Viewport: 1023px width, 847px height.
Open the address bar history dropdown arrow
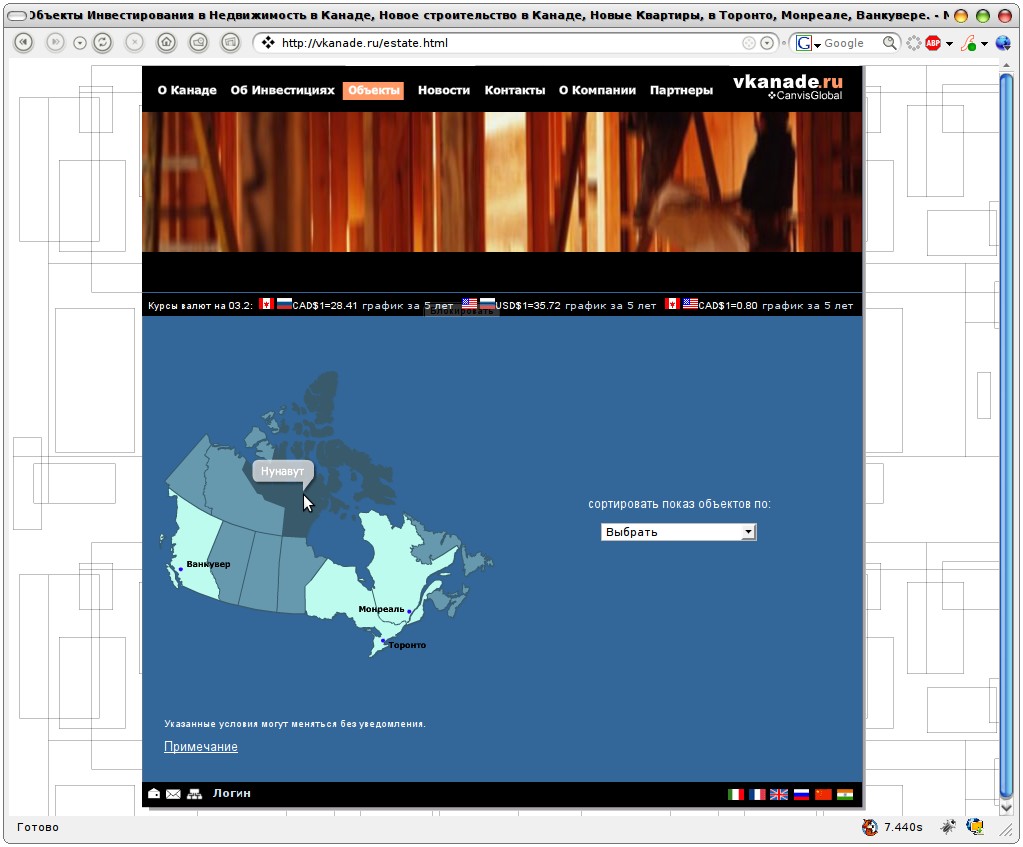click(767, 43)
